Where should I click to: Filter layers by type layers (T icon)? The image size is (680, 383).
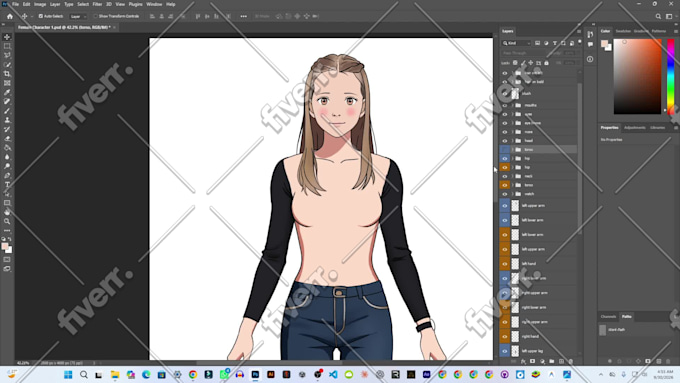(x=555, y=43)
